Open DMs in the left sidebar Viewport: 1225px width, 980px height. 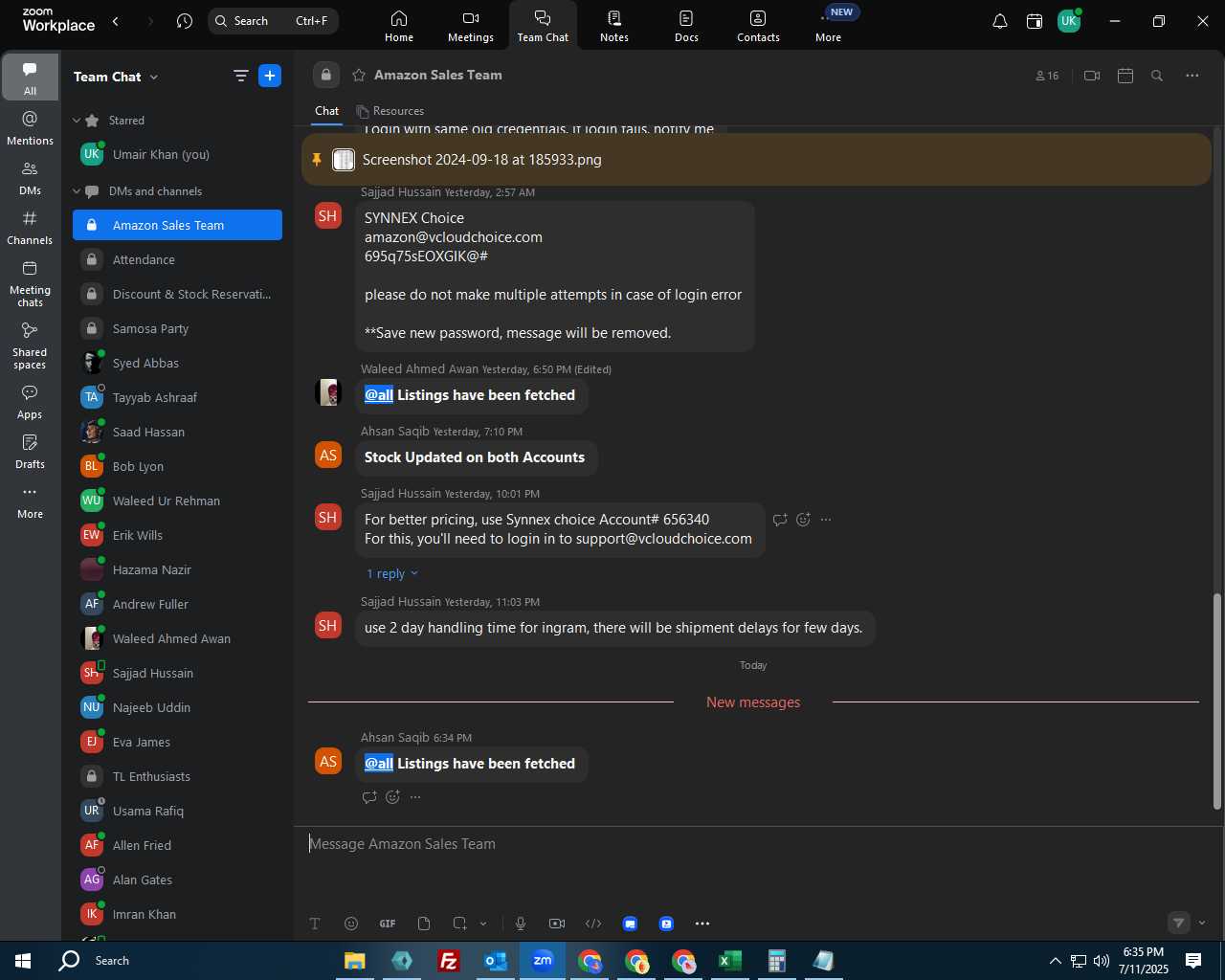(x=30, y=178)
